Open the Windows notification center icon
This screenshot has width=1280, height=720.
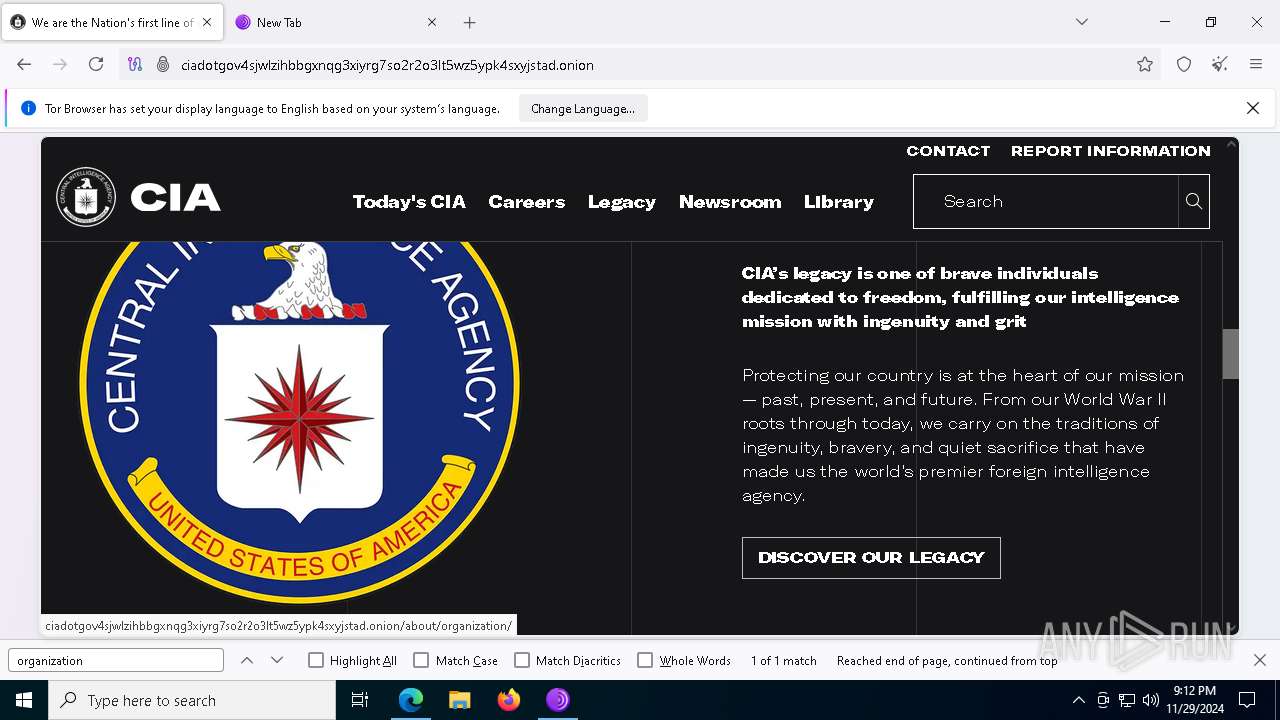click(x=1247, y=700)
